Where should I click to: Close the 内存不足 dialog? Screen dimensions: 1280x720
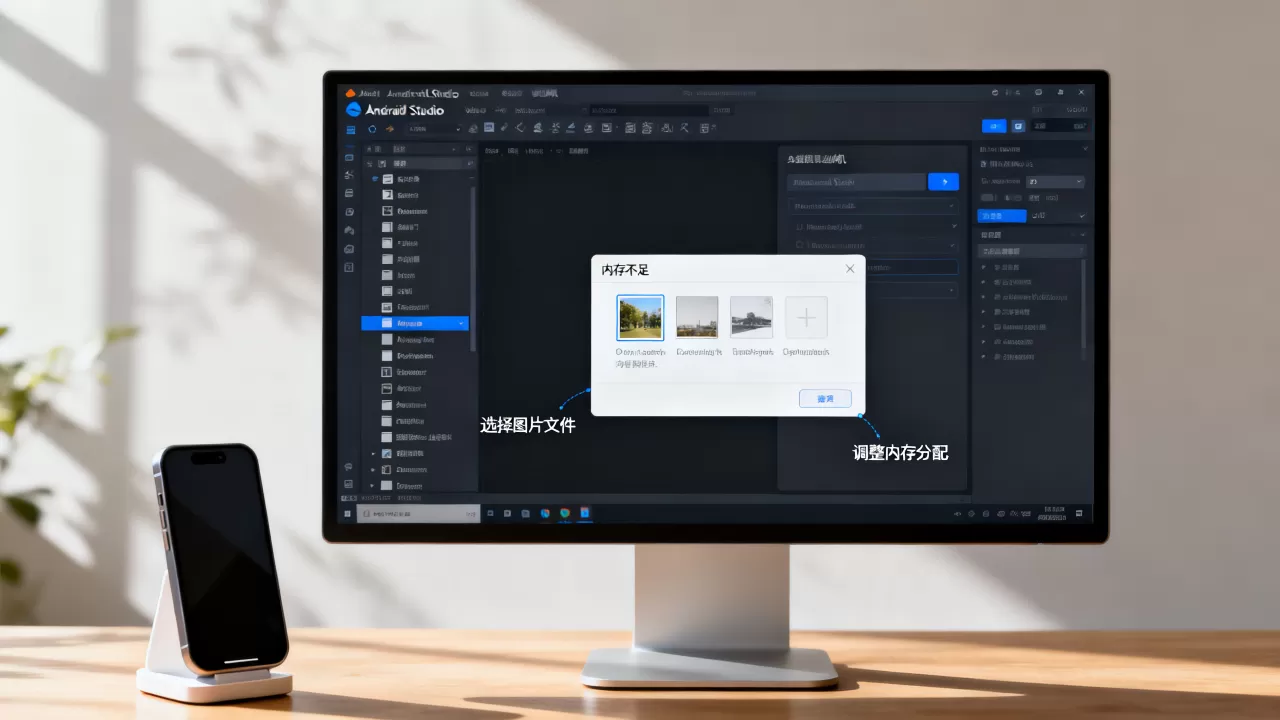(x=850, y=269)
